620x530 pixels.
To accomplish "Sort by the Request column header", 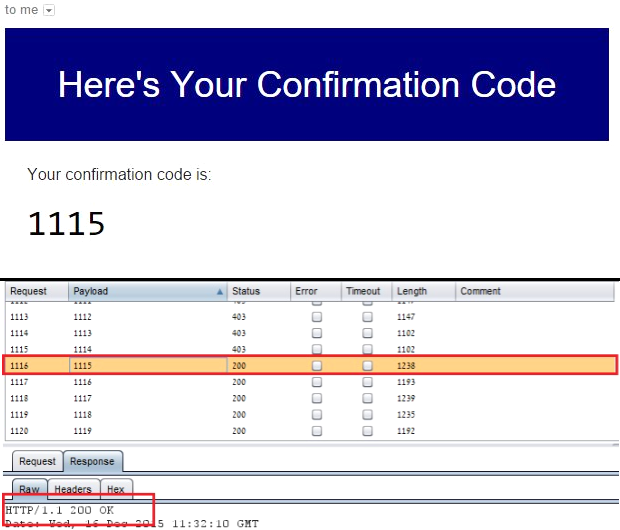I will (37, 292).
